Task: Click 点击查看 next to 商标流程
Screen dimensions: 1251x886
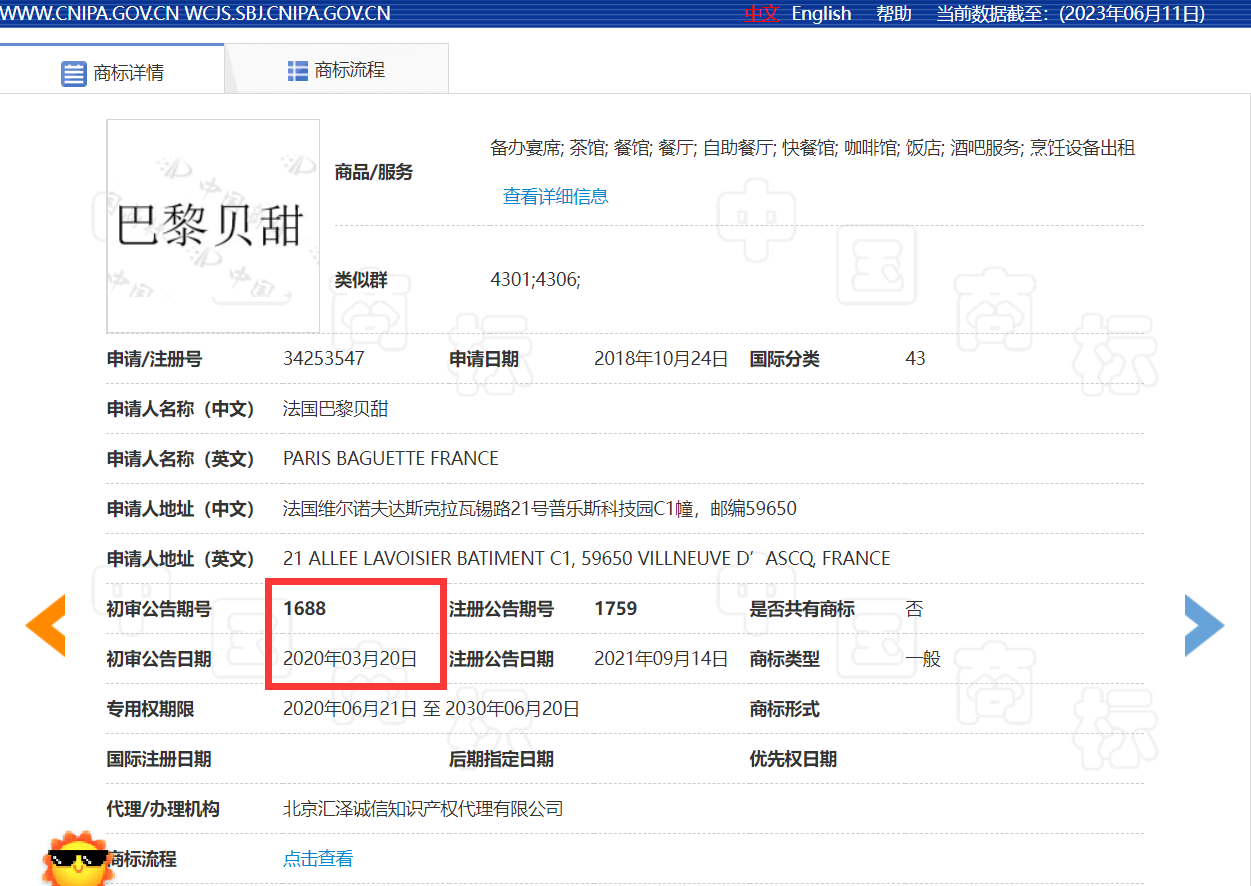Action: pyautogui.click(x=317, y=859)
